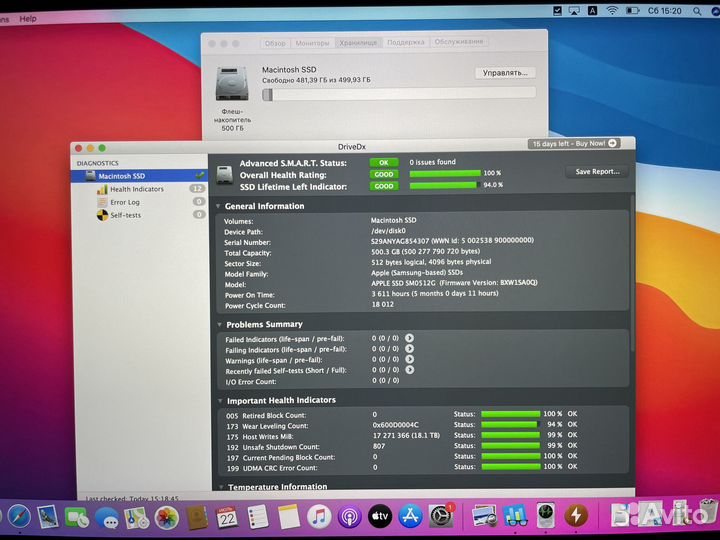Collapse the Important Health Indicators section
720x540 pixels.
[219, 400]
